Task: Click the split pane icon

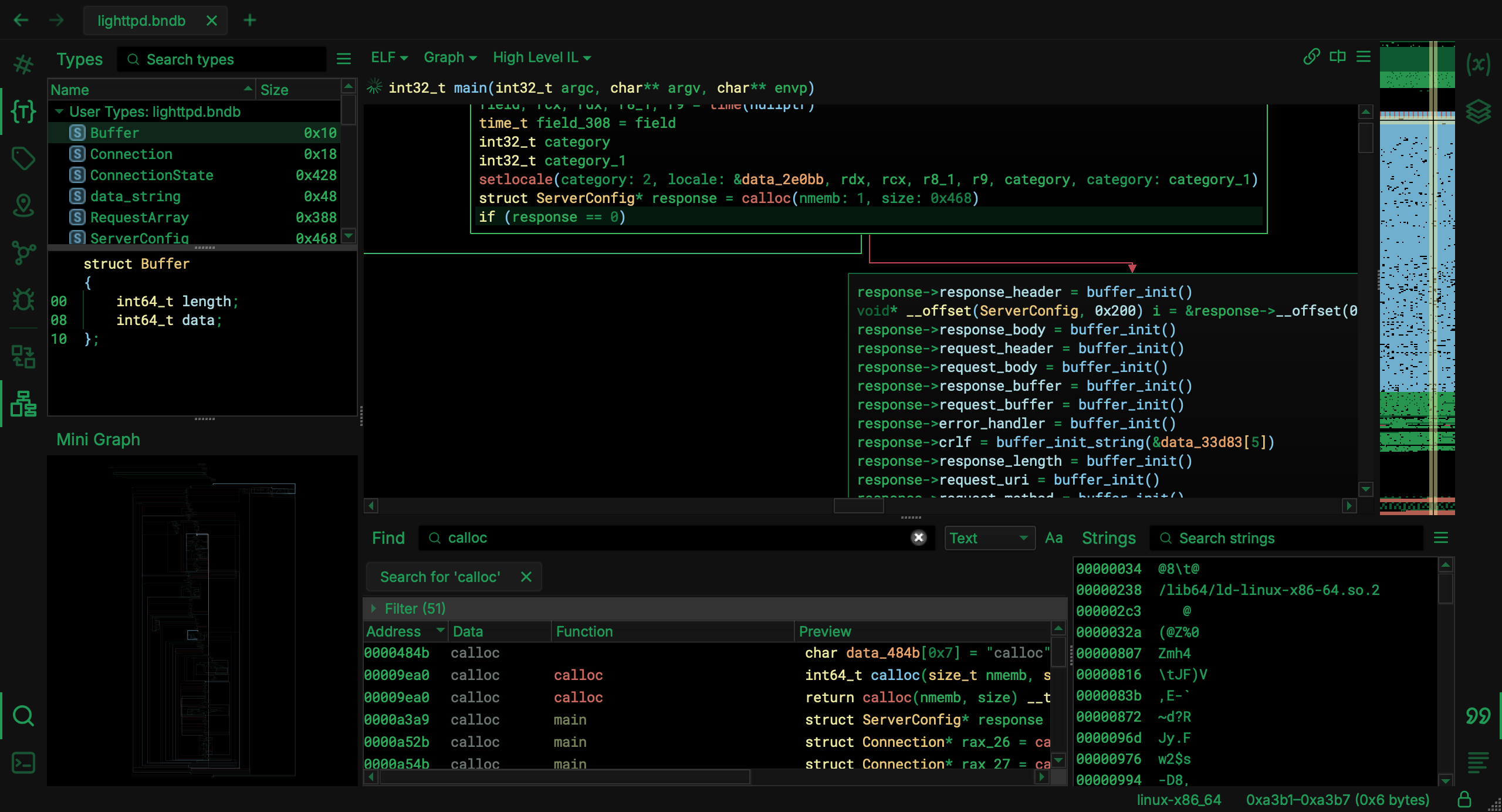Action: [1338, 57]
